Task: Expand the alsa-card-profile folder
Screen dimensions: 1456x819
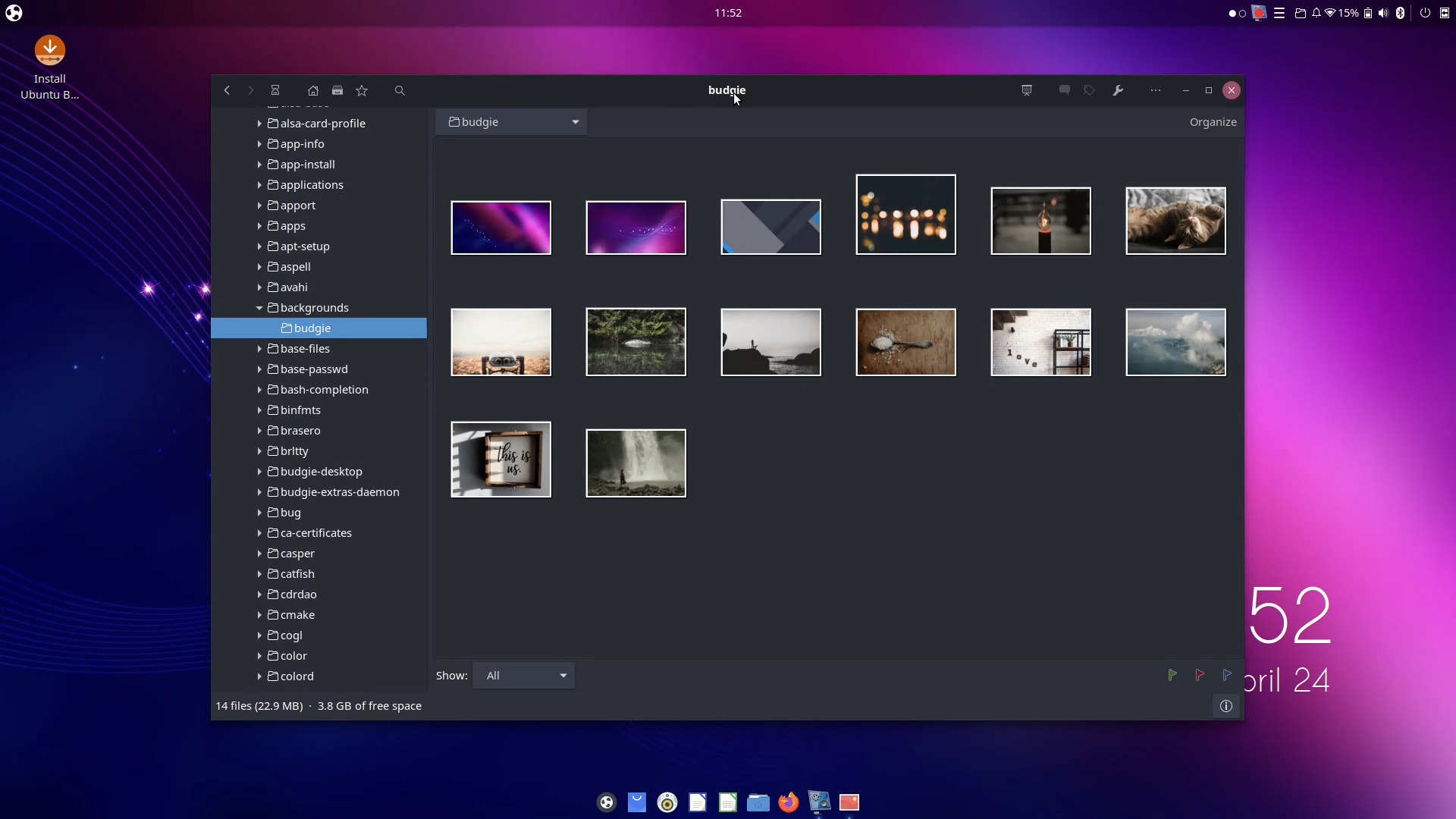Action: [259, 124]
